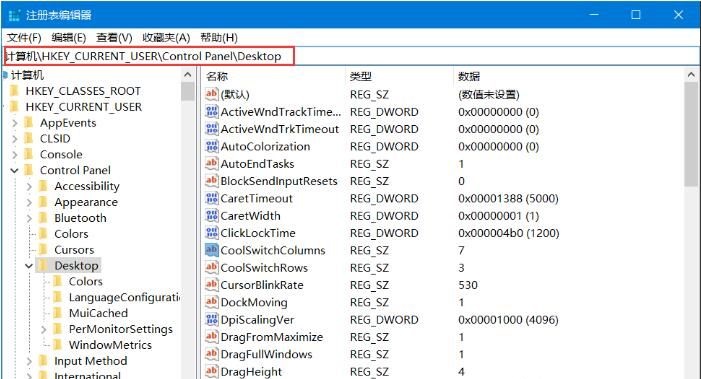Screen dimensions: 701x379
Task: Click the folder icon of HKEY_CLASSES_ROOT
Action: click(x=15, y=91)
